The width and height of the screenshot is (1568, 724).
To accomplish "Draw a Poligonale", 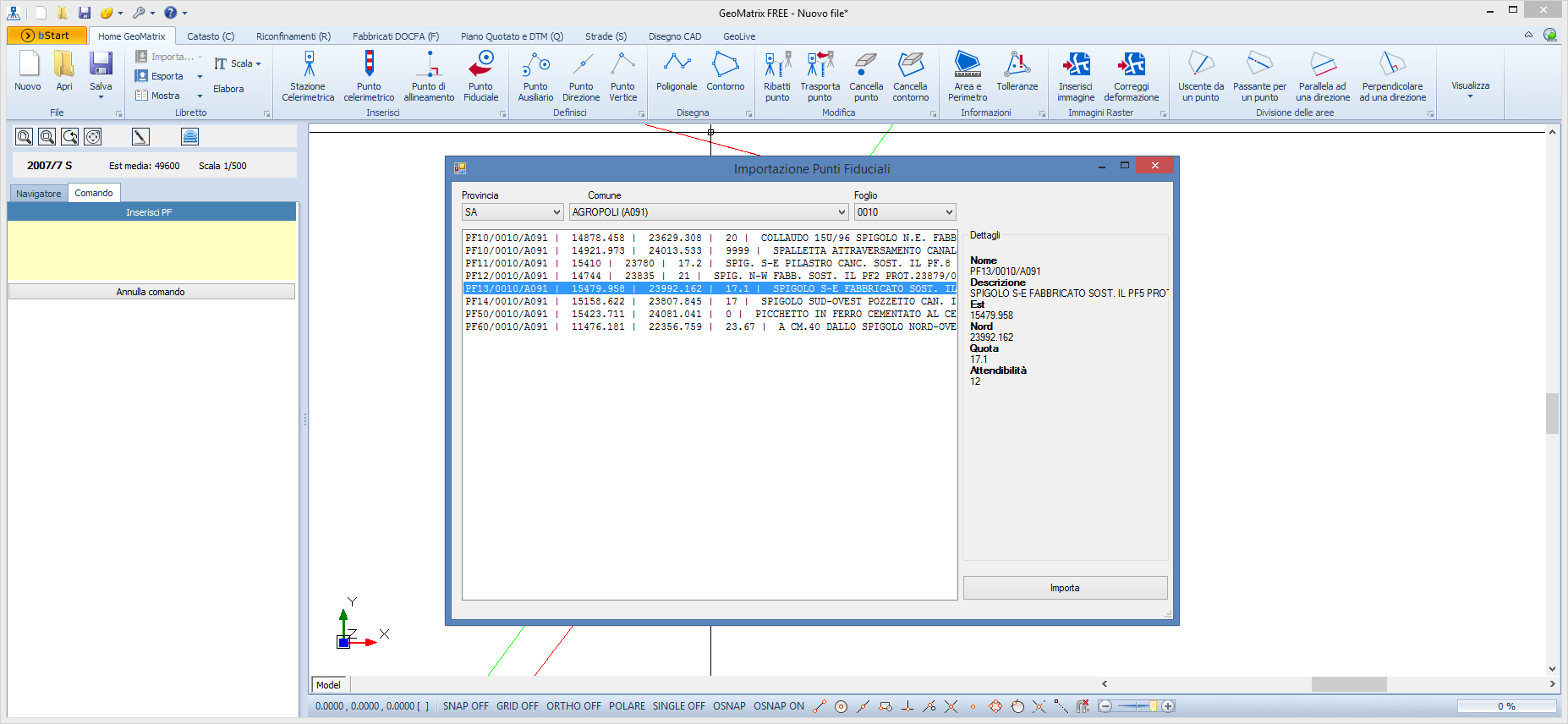I will (x=677, y=72).
